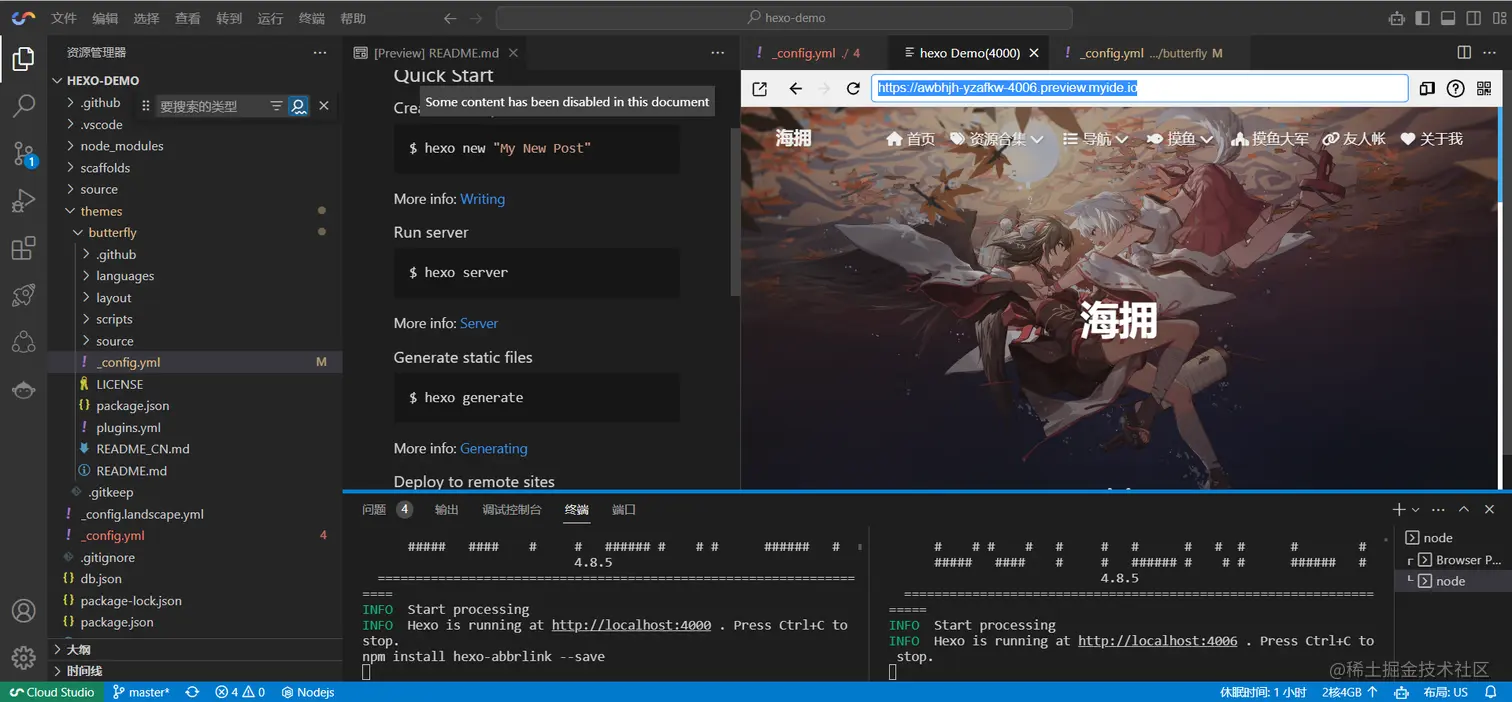Open preview in external browser icon
Screen dimensions: 1512x702
click(x=759, y=89)
